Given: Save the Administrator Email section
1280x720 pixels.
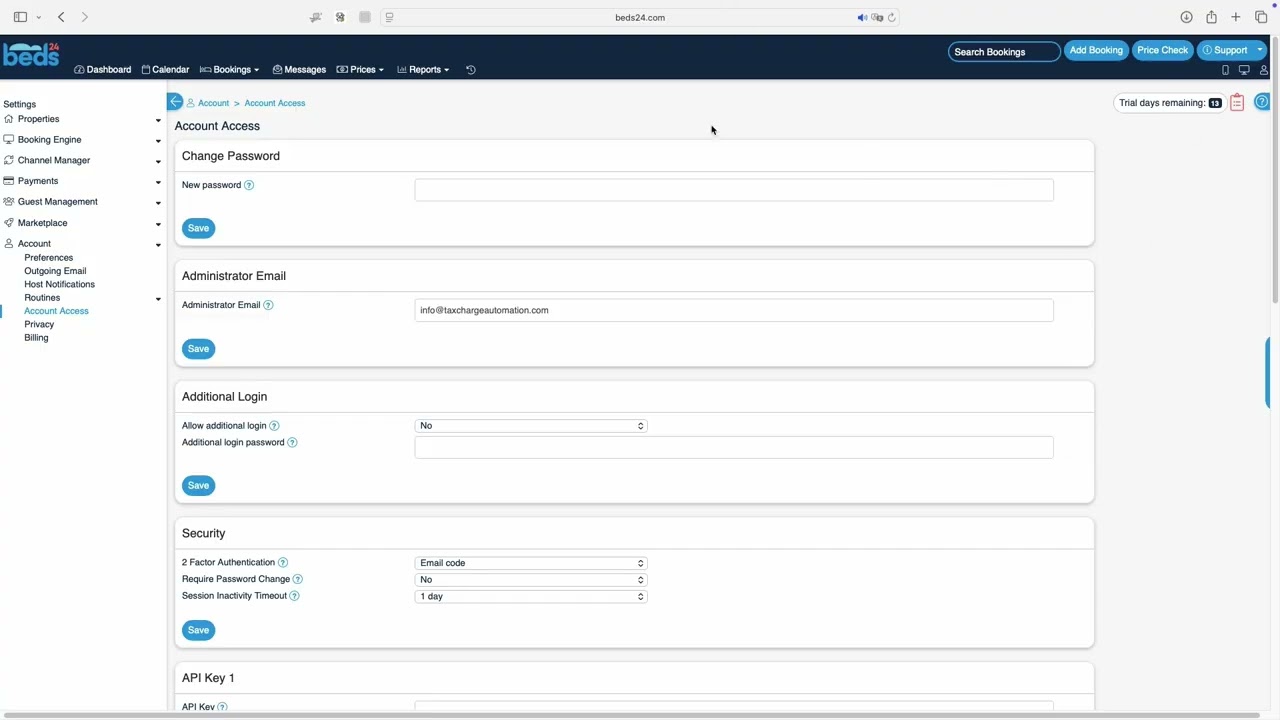Looking at the screenshot, I should [198, 349].
